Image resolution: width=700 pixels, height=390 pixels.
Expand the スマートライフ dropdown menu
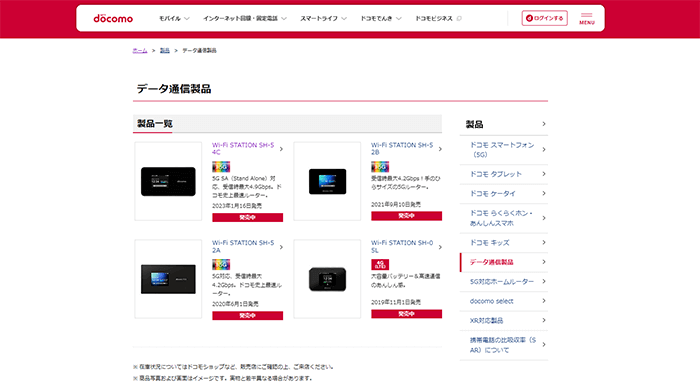(323, 18)
